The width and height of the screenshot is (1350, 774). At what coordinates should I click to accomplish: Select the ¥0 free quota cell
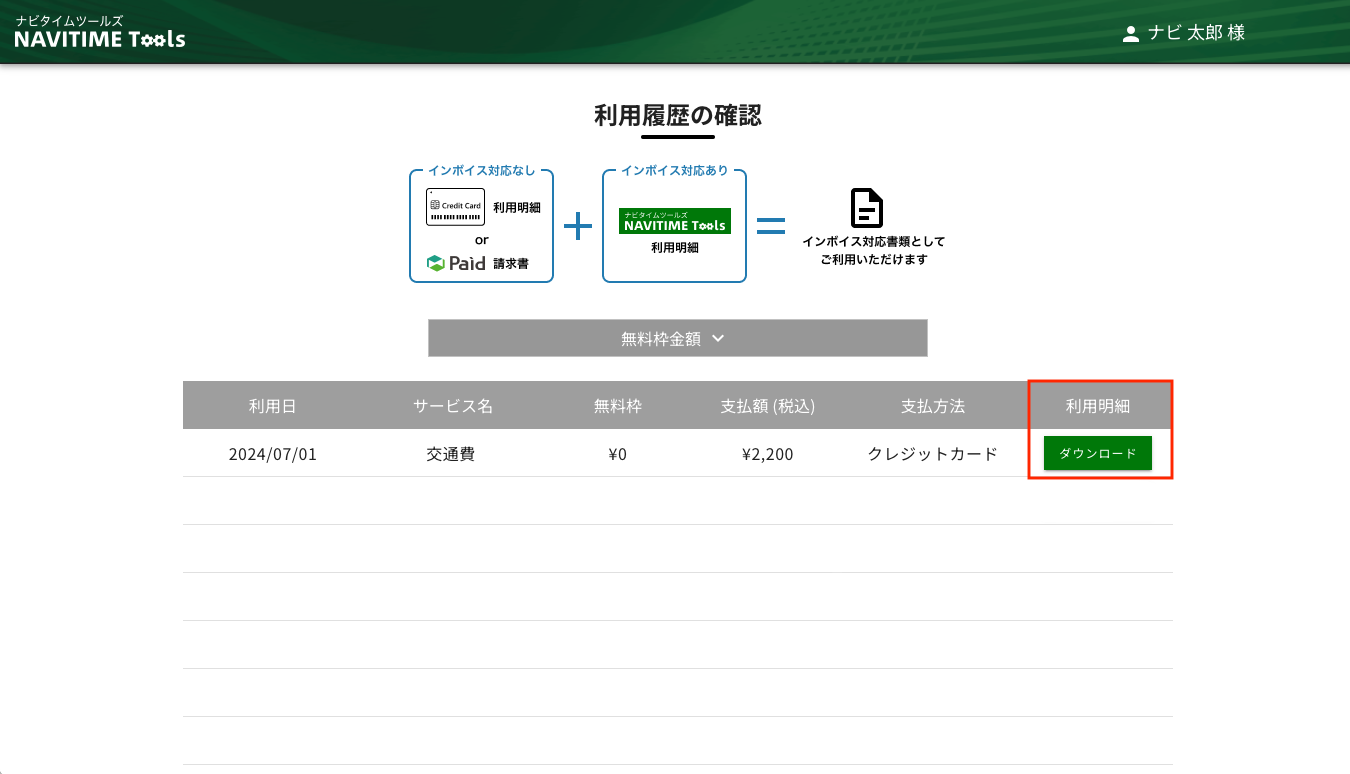pyautogui.click(x=618, y=454)
